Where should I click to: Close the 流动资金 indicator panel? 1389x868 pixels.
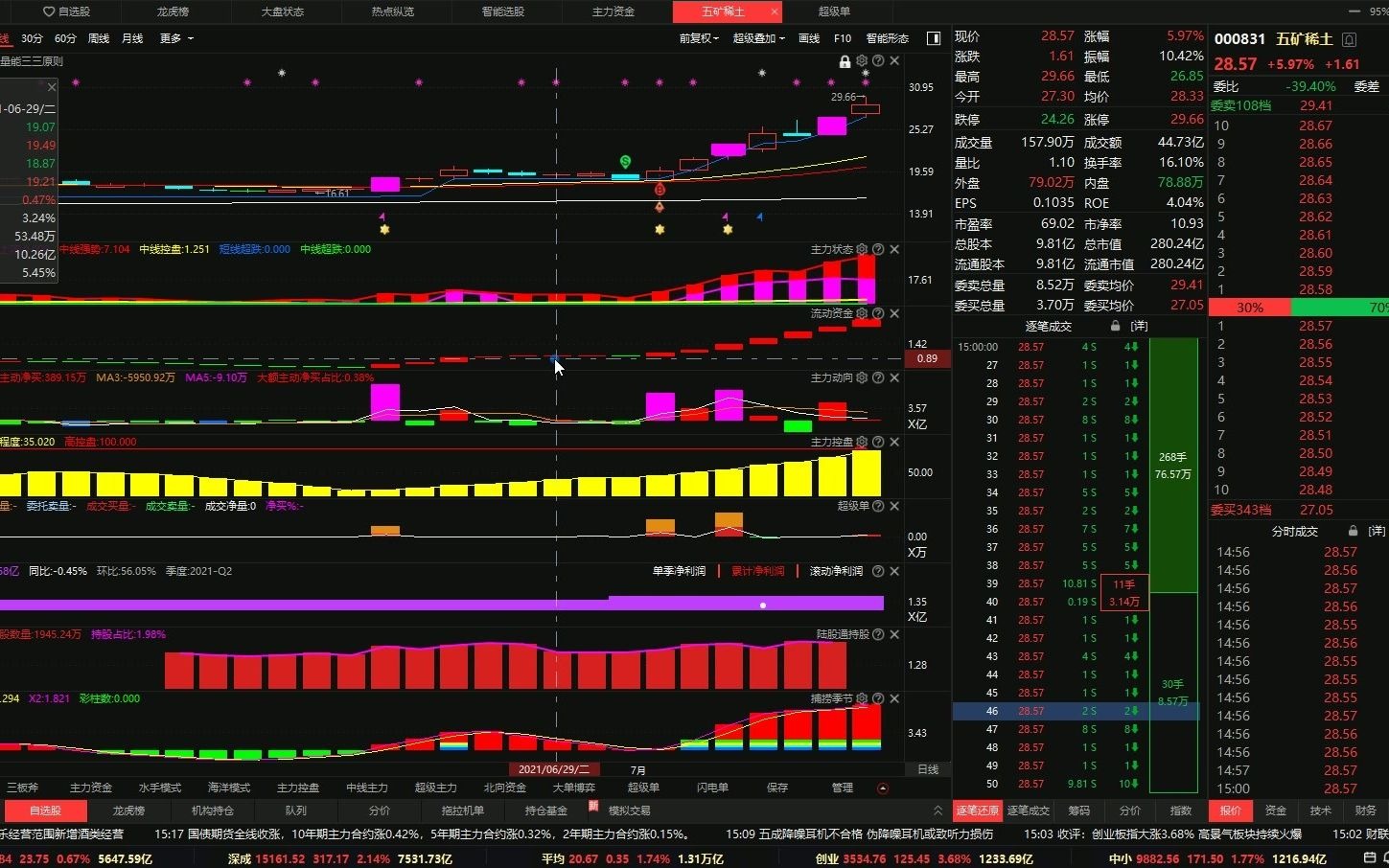pyautogui.click(x=894, y=313)
